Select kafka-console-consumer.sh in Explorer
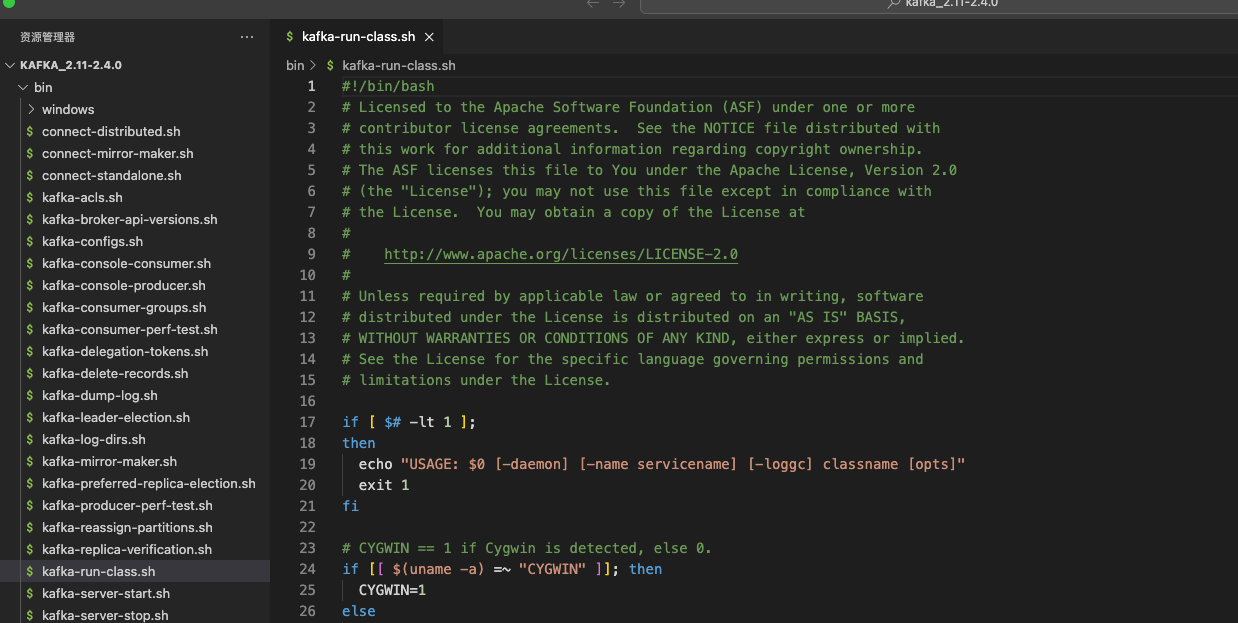Image resolution: width=1238 pixels, height=623 pixels. tap(127, 264)
